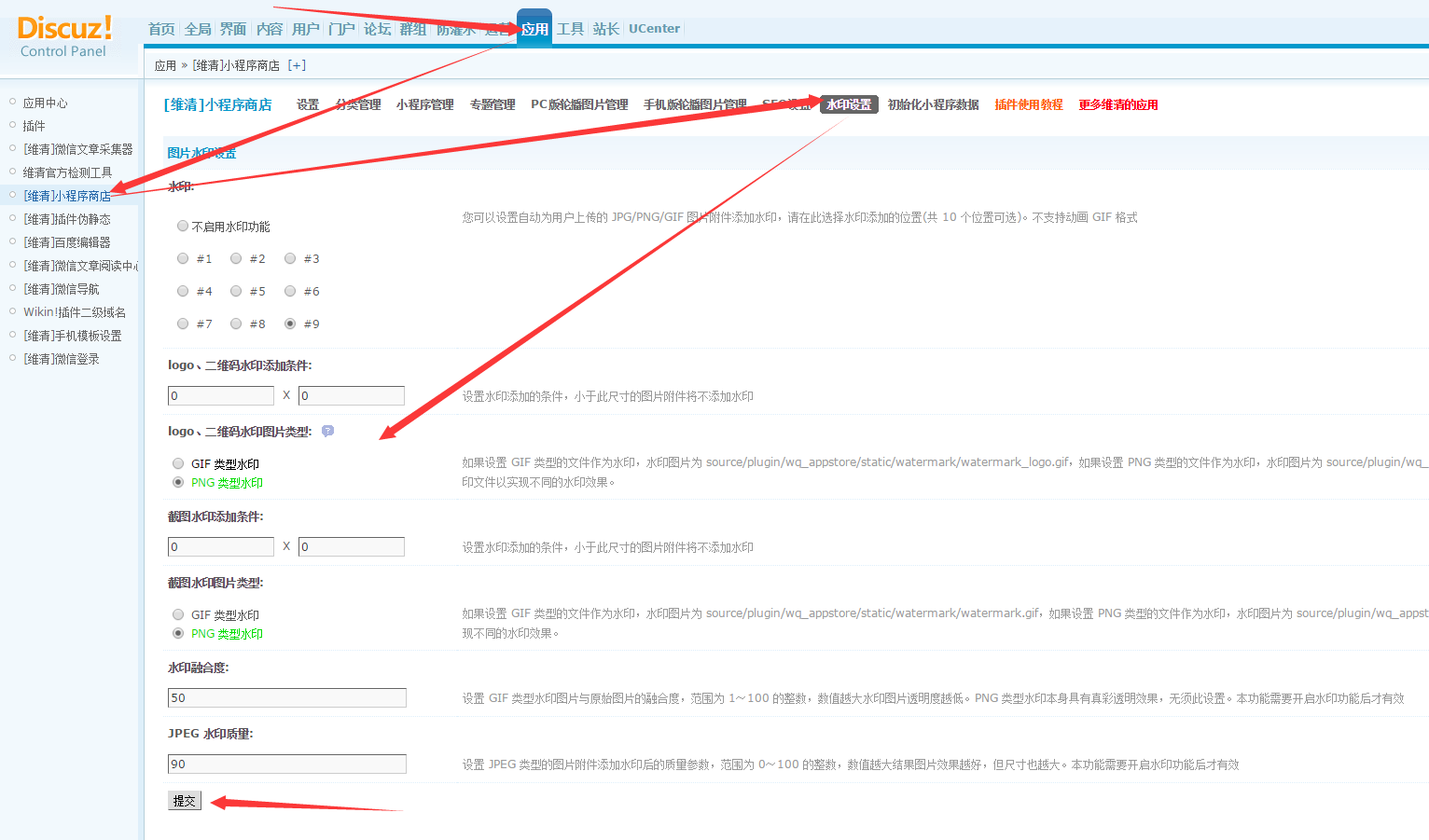The image size is (1429, 840).
Task: Click the JPEG 水印质量 input field
Action: pos(287,764)
